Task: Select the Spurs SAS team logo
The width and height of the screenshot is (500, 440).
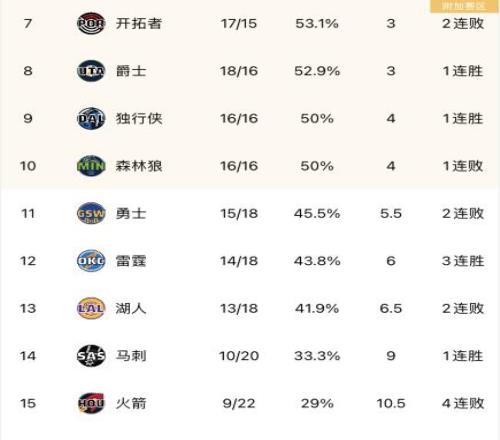Action: (91, 356)
